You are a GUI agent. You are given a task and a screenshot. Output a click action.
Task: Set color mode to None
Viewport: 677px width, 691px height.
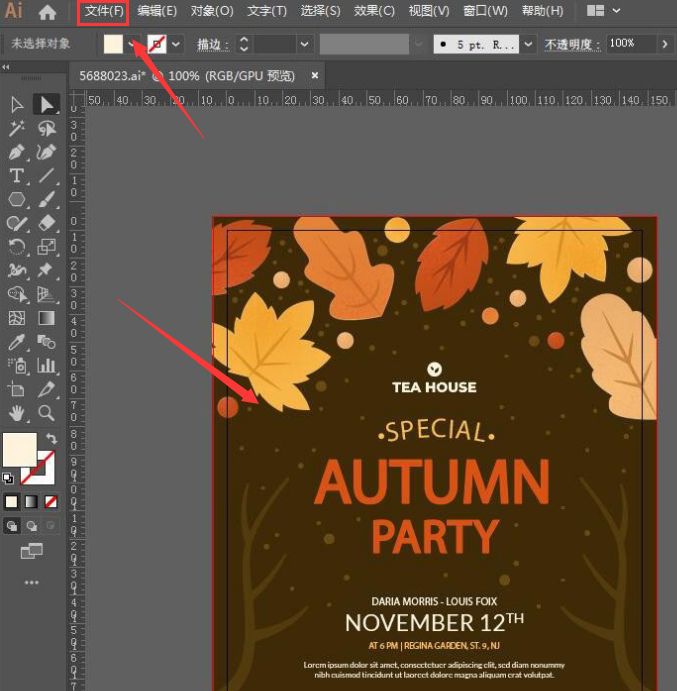50,501
